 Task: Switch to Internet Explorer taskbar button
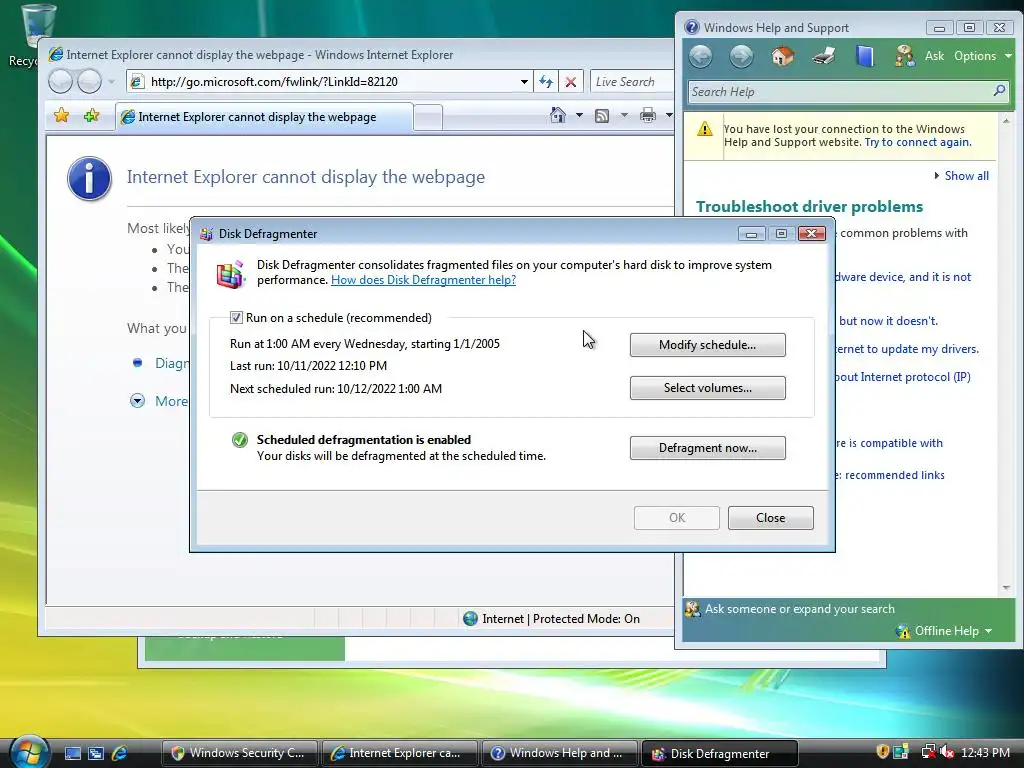(x=399, y=753)
